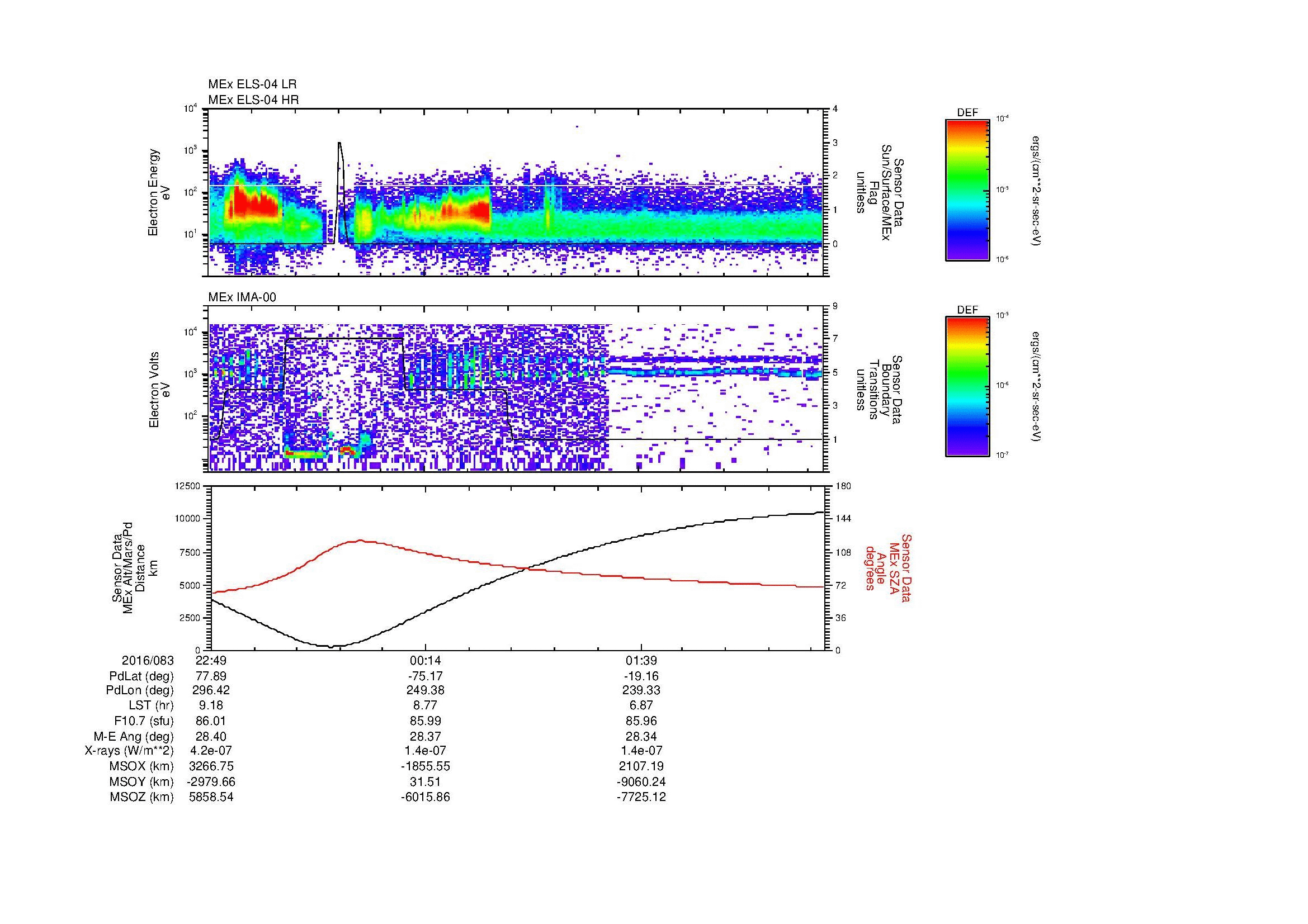Click the IMA panel DEF color bar

coord(967,387)
